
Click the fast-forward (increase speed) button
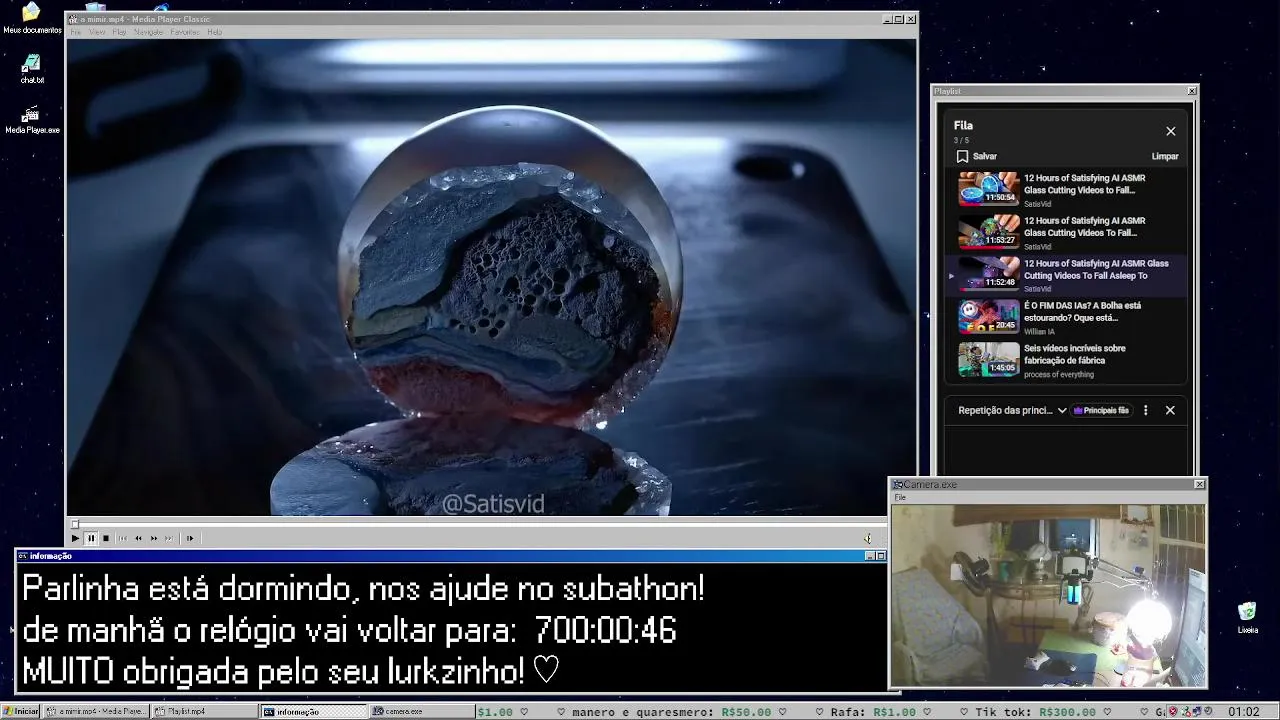click(154, 538)
